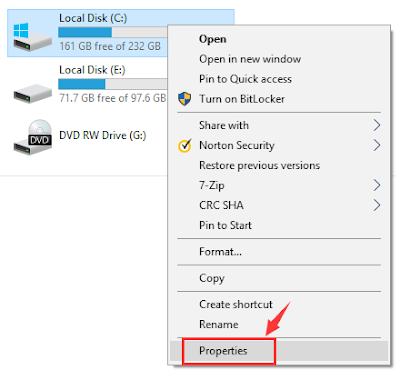Click the Norton Security checkmark icon
The height and width of the screenshot is (380, 400).
pyautogui.click(x=185, y=146)
